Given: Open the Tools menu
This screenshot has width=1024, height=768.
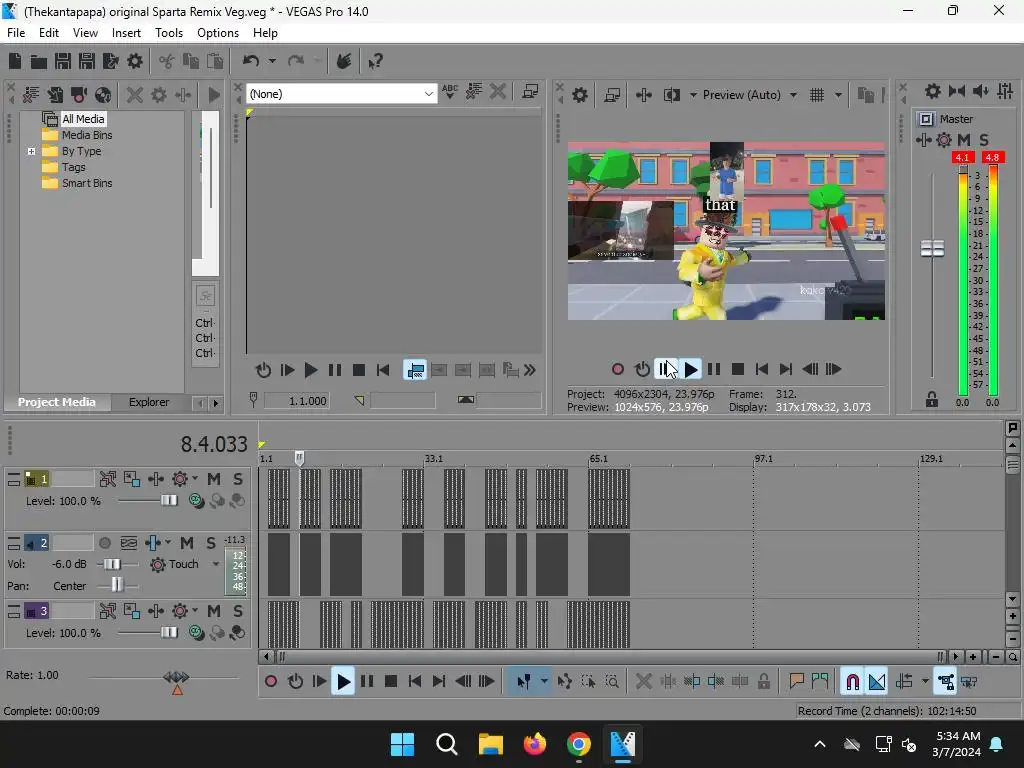Looking at the screenshot, I should (168, 33).
